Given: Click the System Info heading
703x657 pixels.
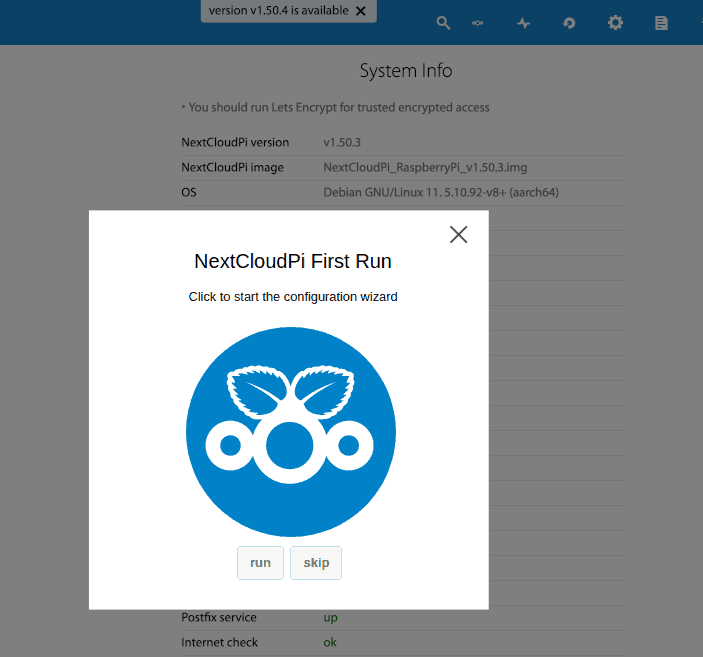Looking at the screenshot, I should pos(405,71).
